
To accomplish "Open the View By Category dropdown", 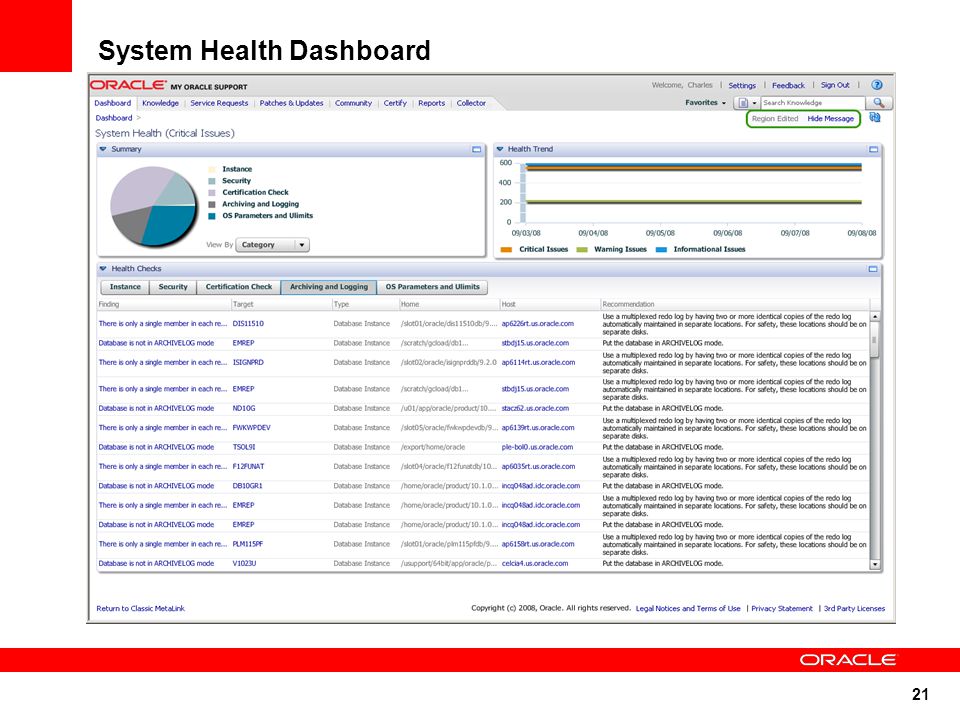I will 272,245.
